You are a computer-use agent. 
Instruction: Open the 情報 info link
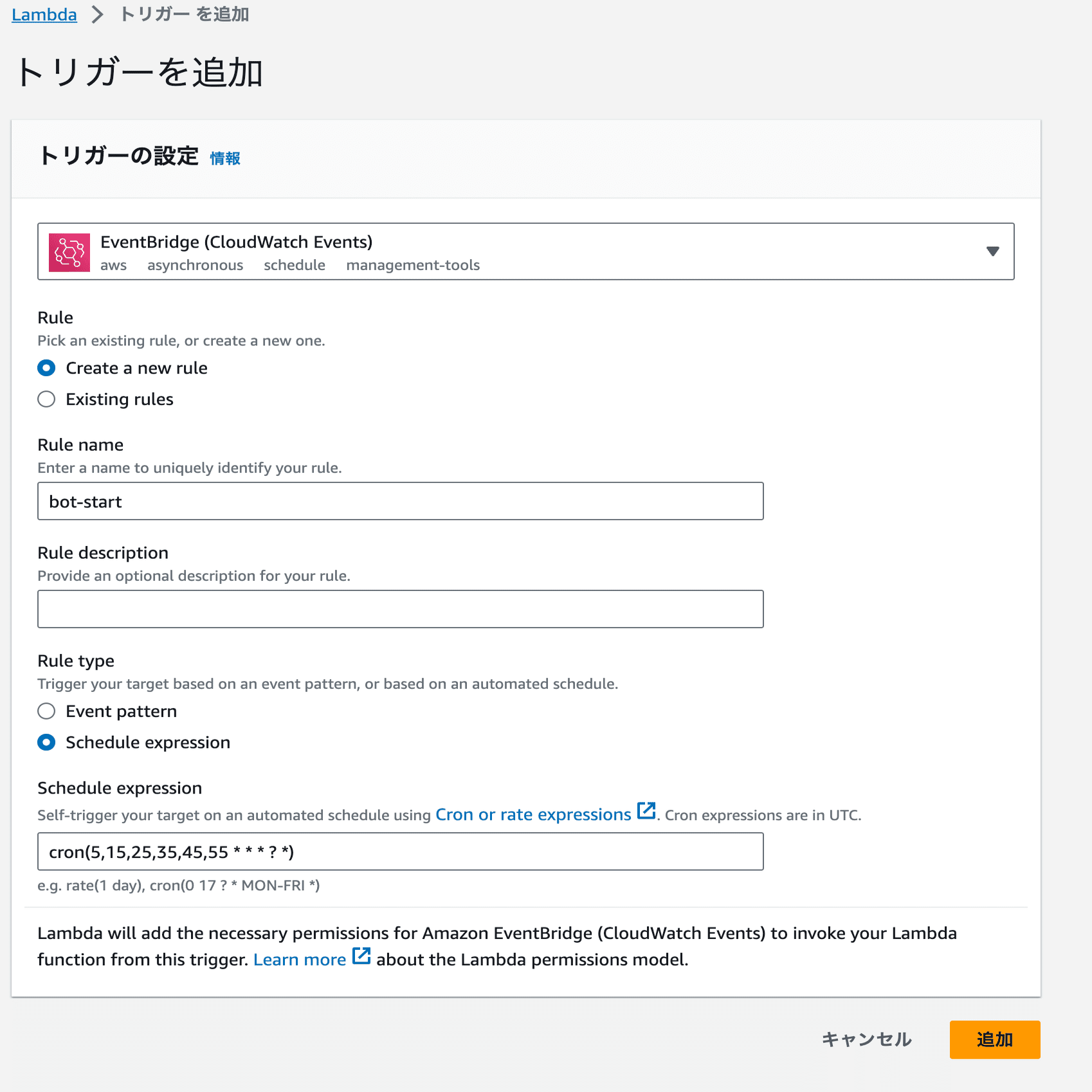(x=225, y=158)
